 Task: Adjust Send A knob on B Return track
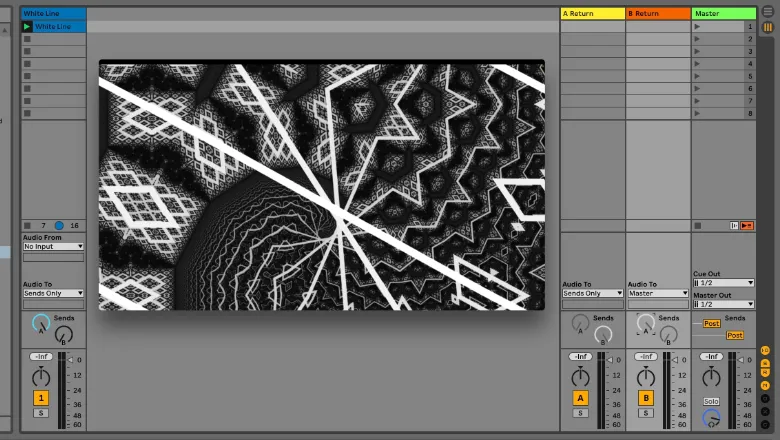[646, 324]
